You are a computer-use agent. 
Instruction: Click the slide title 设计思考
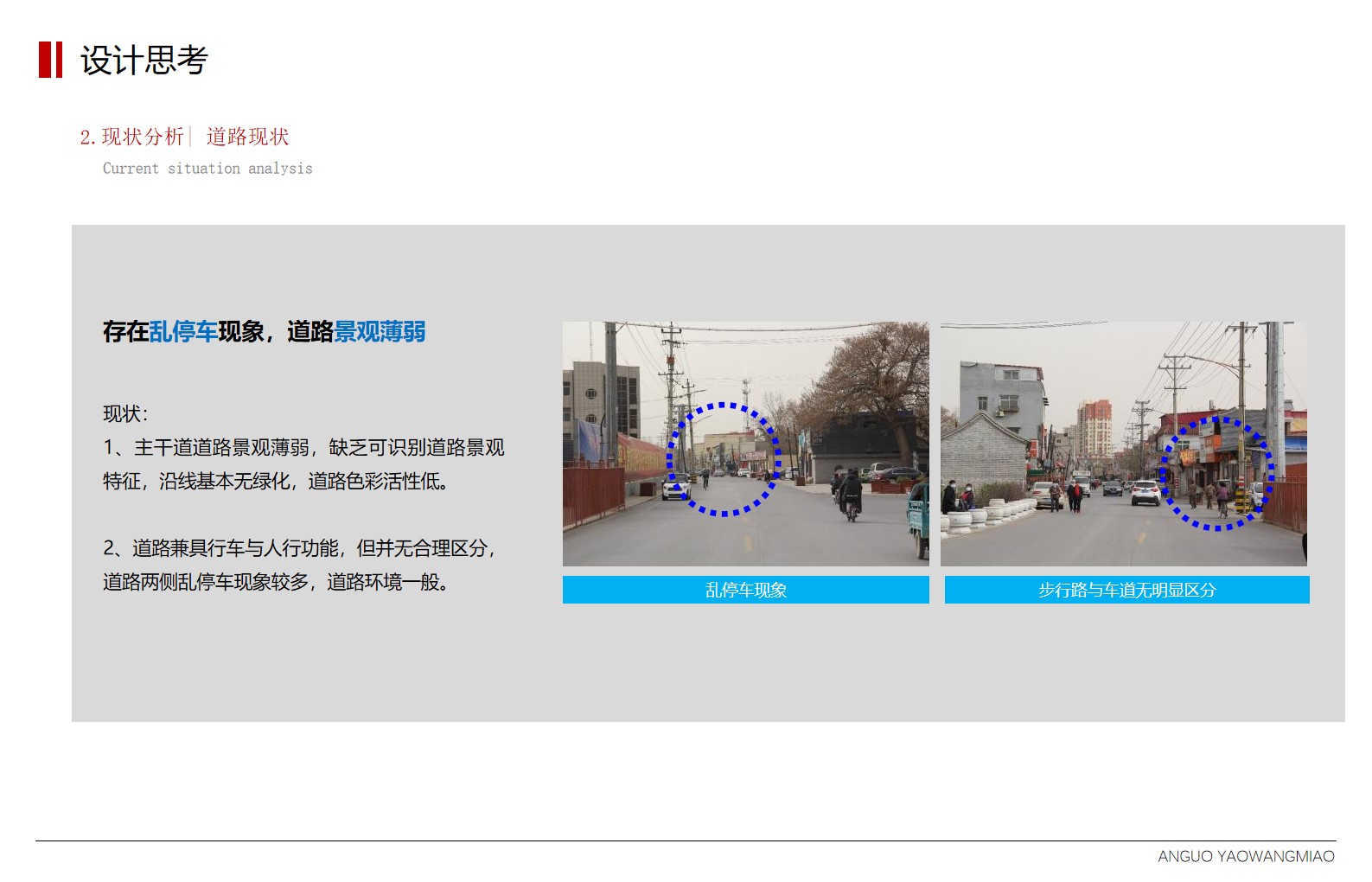(x=144, y=60)
